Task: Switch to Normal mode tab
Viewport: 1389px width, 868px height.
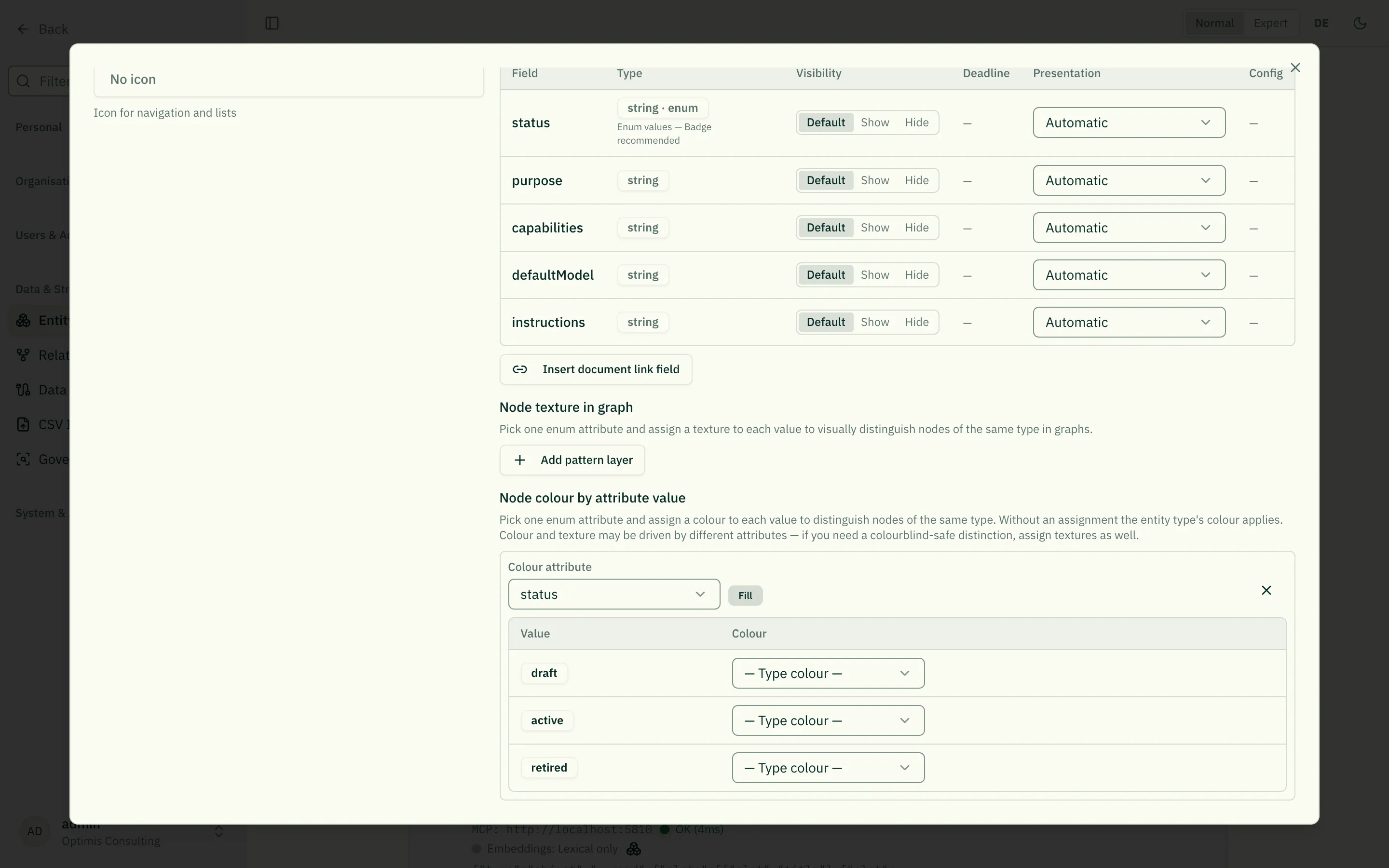Action: (x=1214, y=23)
